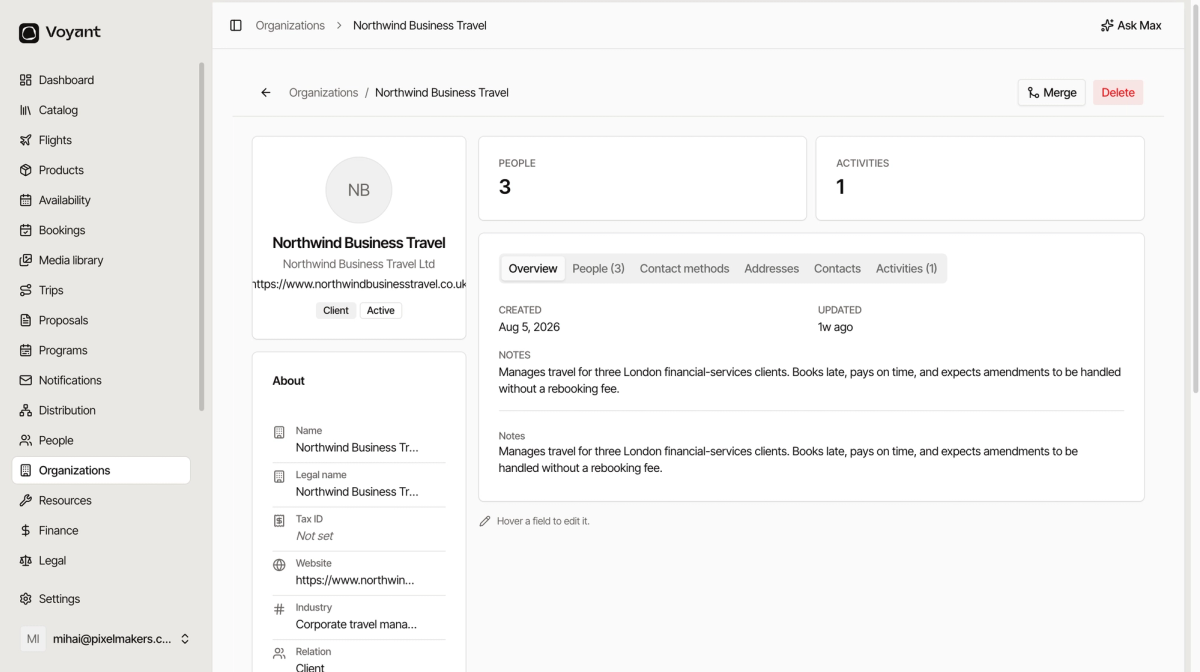Click the sidebar vertical scrollbar
Screen dimensions: 1200x672
[202, 236]
